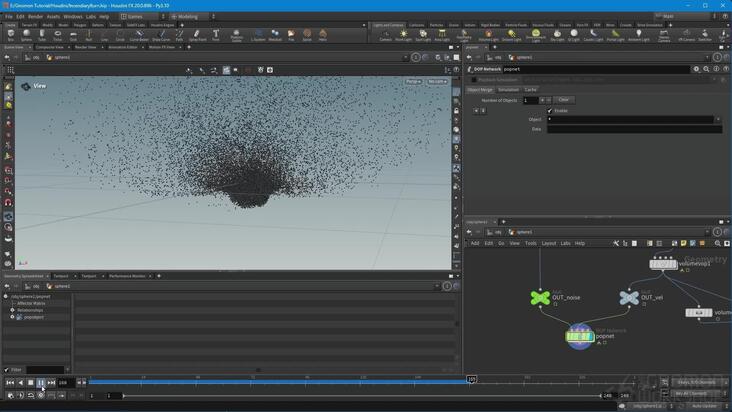Viewport: 732px width, 412px height.
Task: Open the Object field dropdown arrow
Action: 718,119
